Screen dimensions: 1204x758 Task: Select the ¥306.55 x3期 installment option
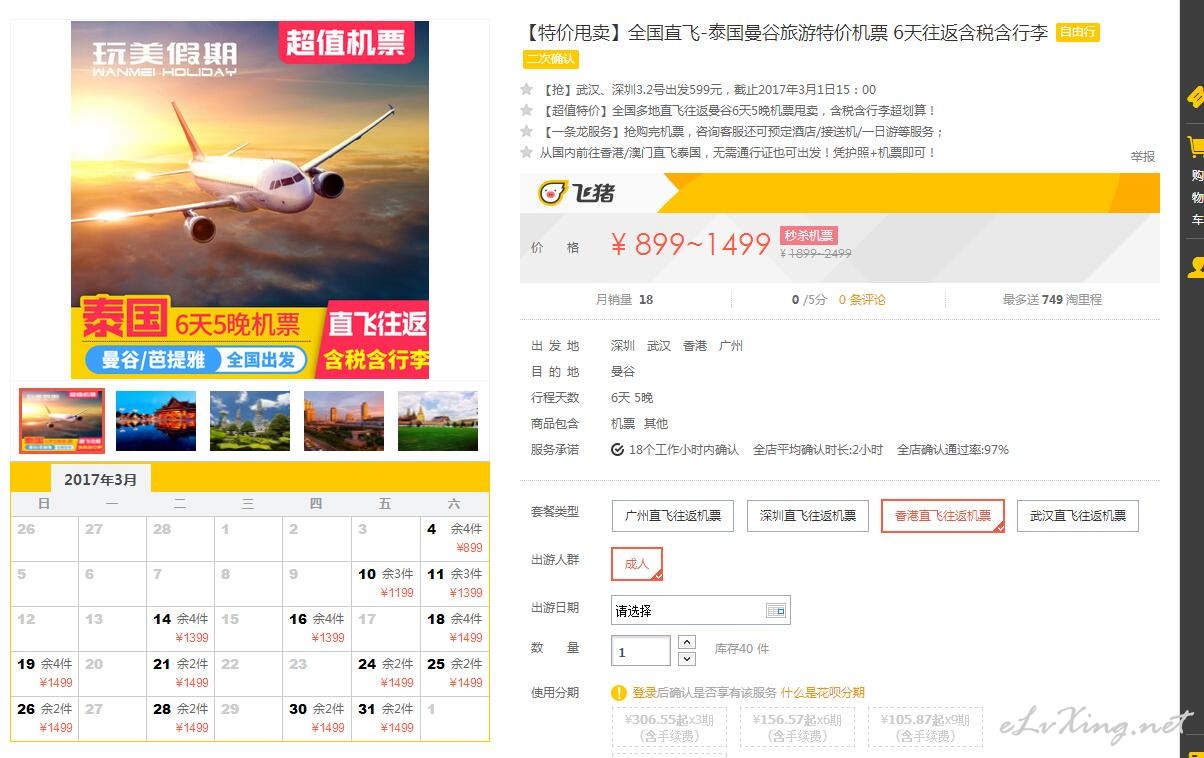[669, 727]
